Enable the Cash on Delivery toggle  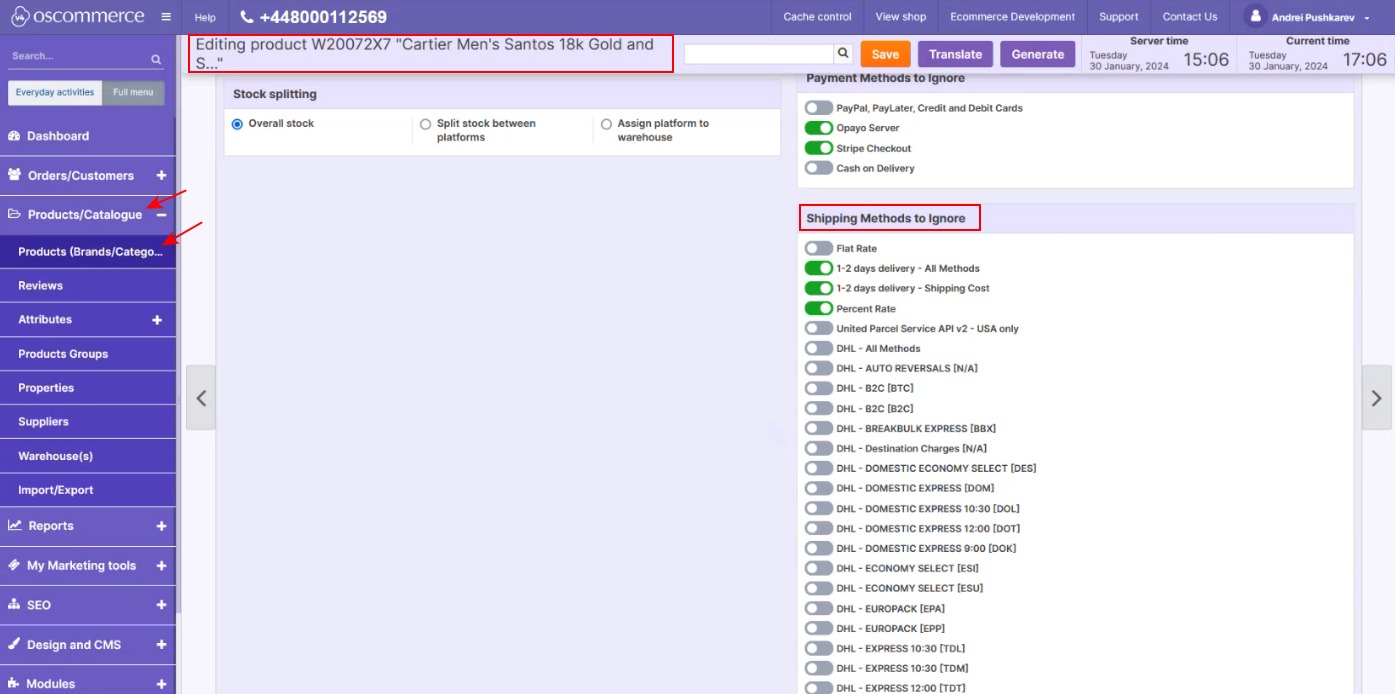(818, 168)
